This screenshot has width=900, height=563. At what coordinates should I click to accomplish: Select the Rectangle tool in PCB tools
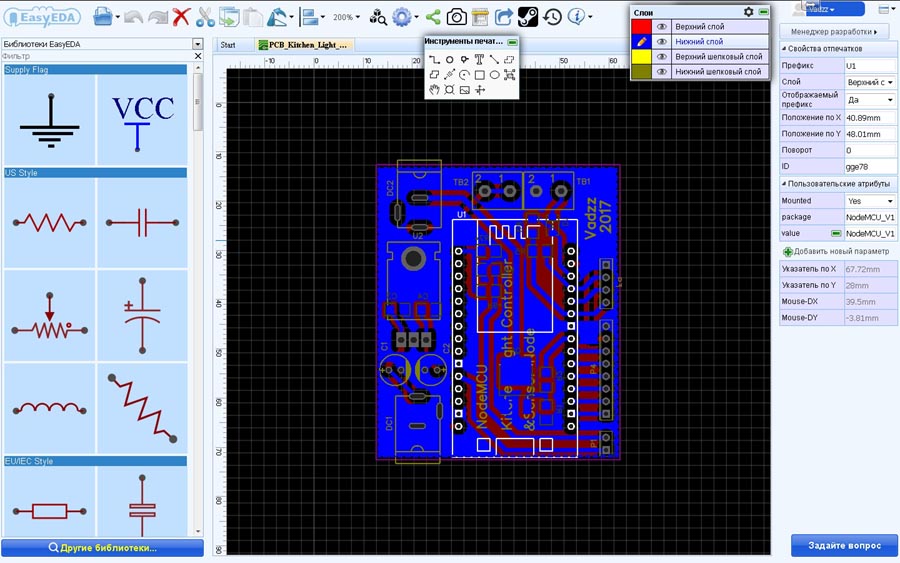pyautogui.click(x=479, y=75)
